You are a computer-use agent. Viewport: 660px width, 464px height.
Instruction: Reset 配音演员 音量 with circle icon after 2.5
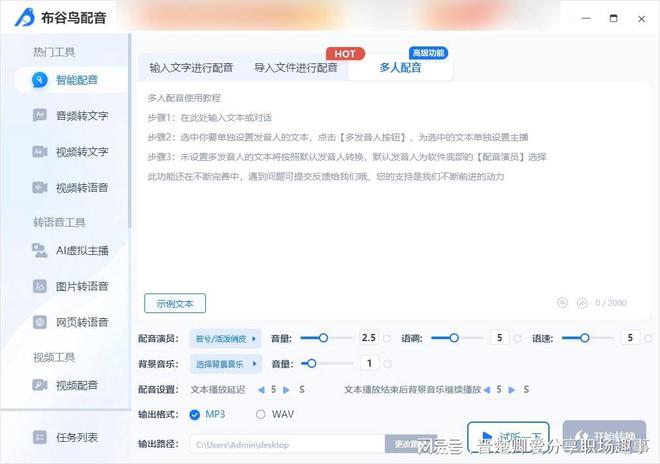tap(387, 338)
